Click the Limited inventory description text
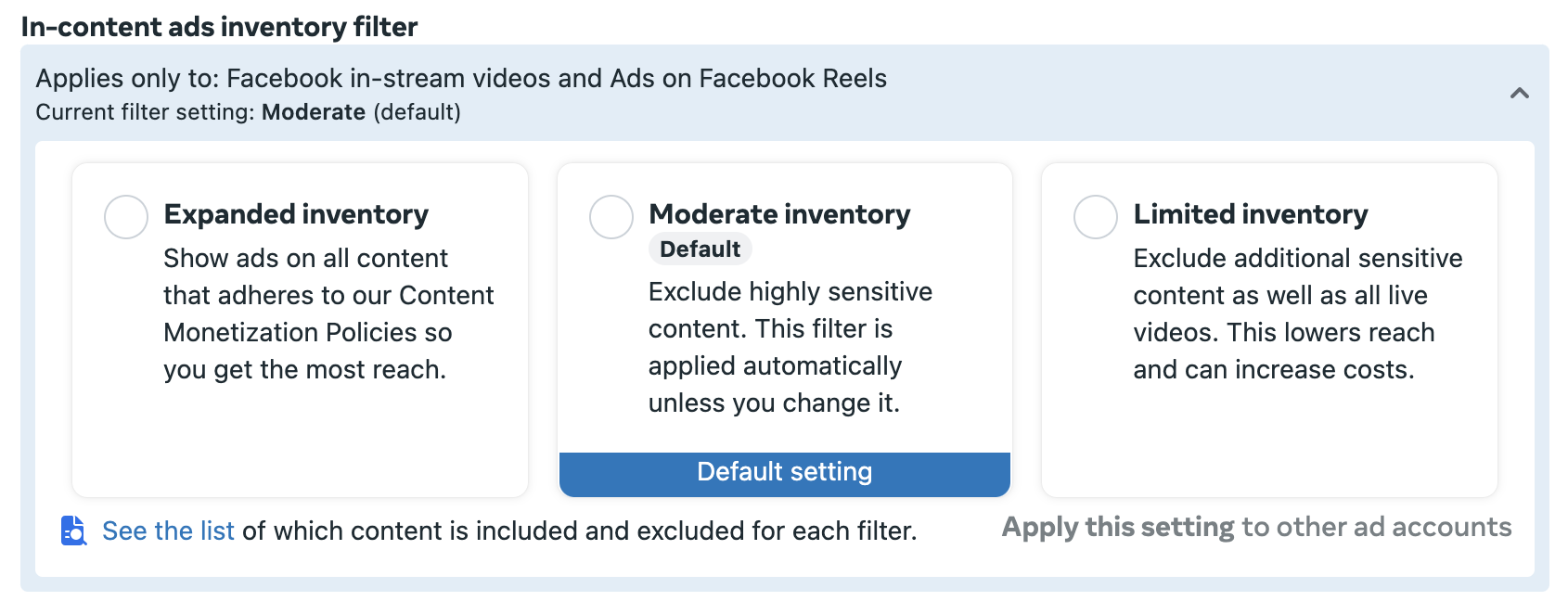 [1297, 313]
